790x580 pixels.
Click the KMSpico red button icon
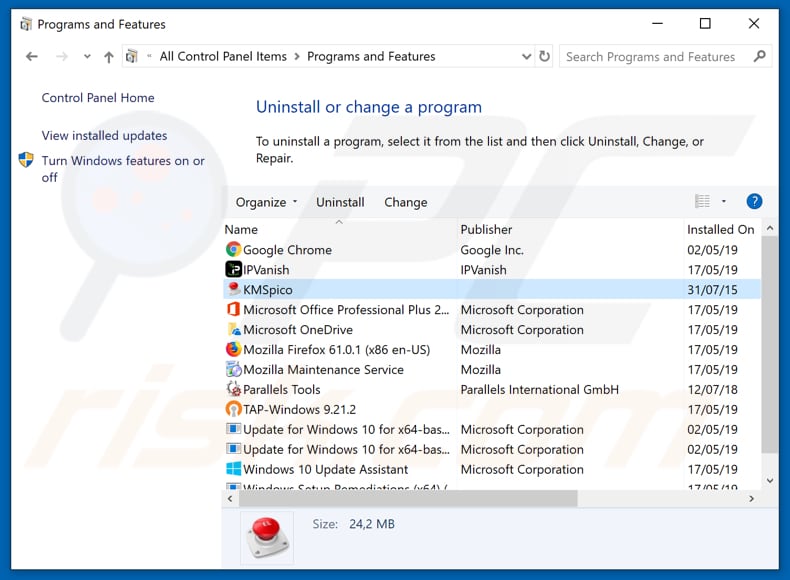[233, 289]
